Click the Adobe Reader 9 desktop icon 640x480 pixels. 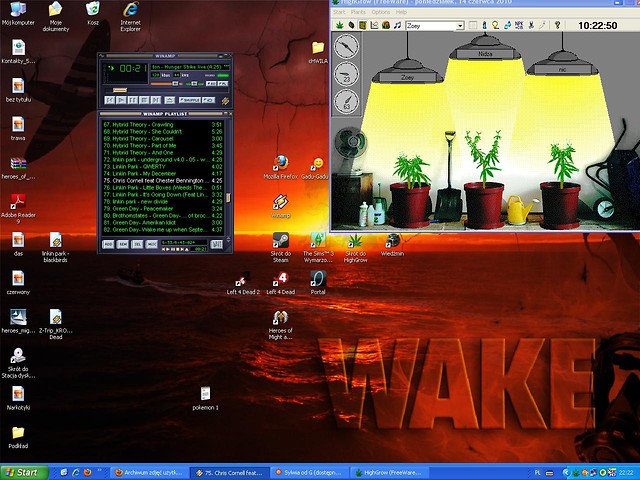coord(18,209)
